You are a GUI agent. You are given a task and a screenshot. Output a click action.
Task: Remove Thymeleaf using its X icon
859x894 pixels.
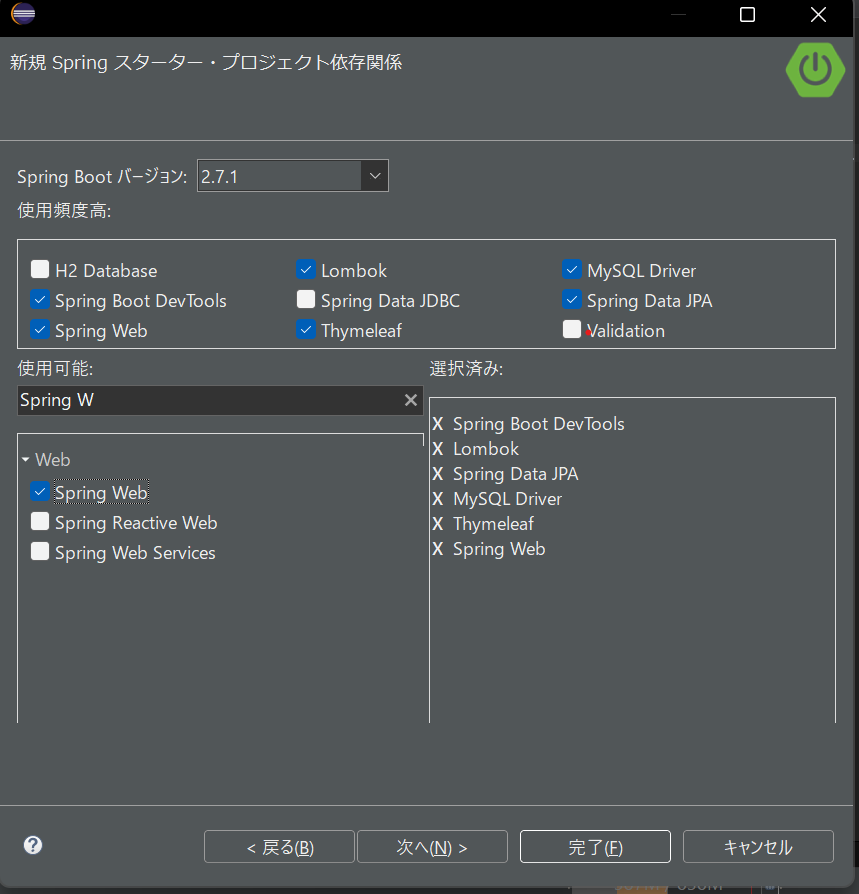[x=437, y=524]
